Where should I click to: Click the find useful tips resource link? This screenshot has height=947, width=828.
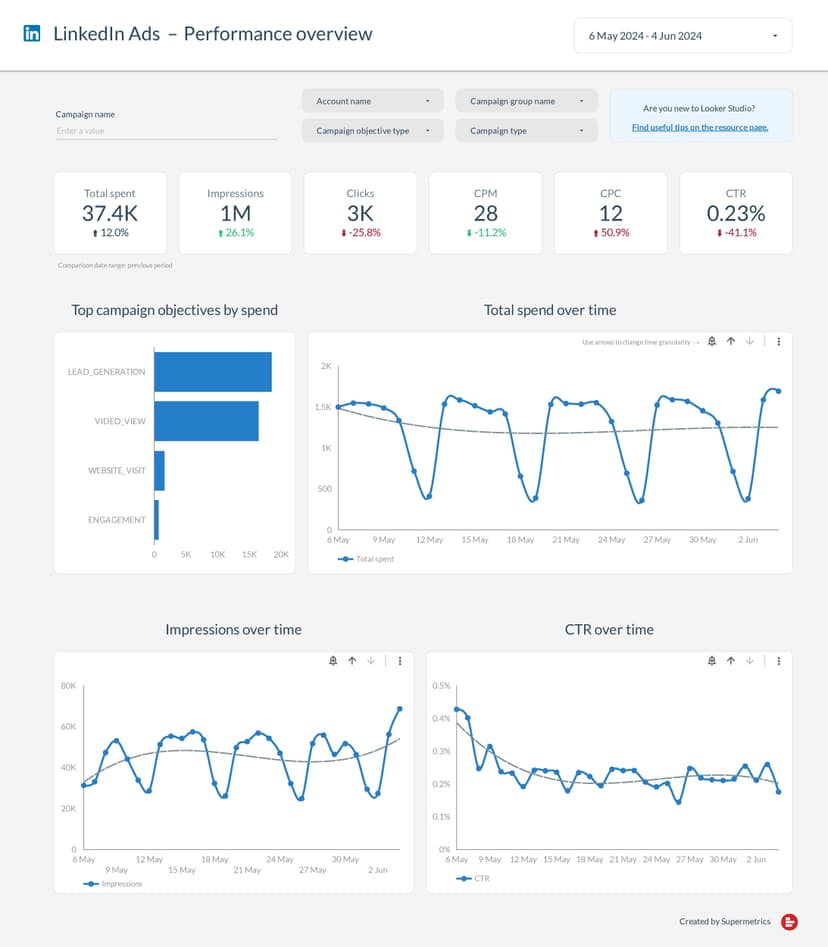[x=701, y=127]
